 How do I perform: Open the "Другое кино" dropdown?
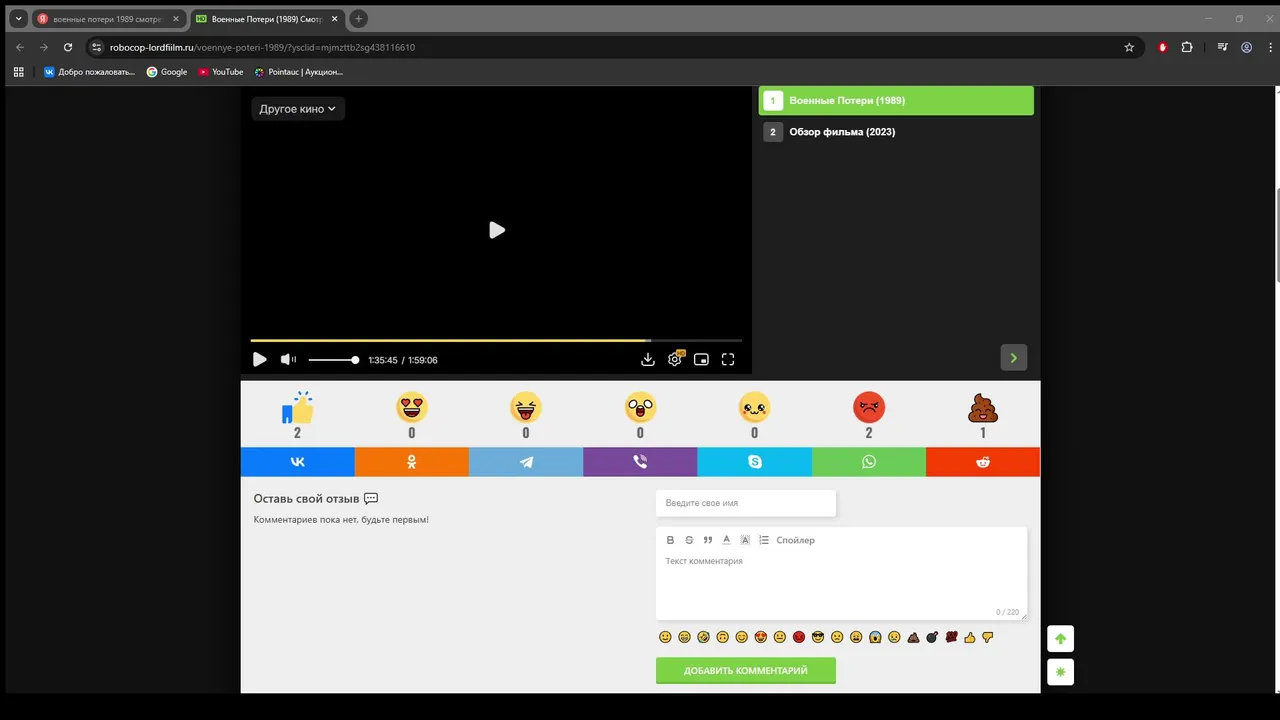point(298,109)
